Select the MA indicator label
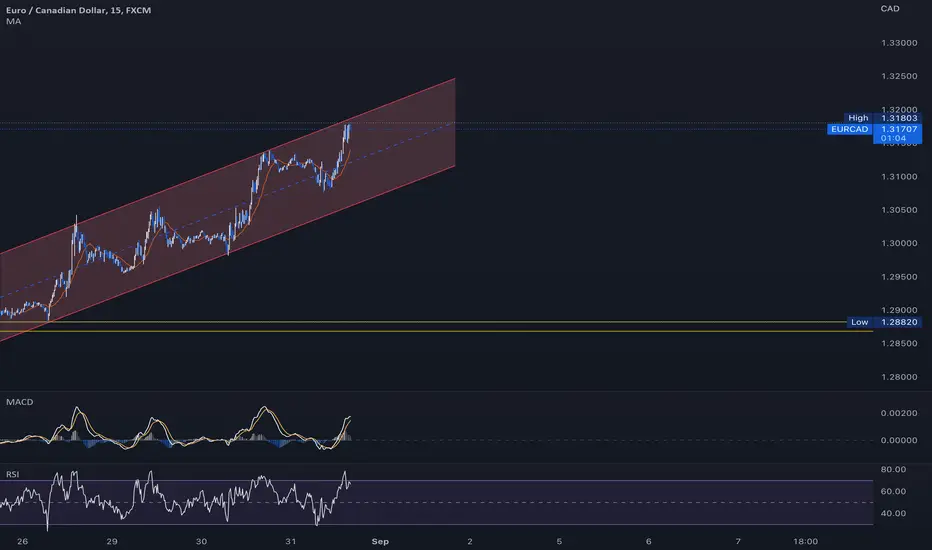Viewport: 932px width, 550px height. (x=13, y=21)
